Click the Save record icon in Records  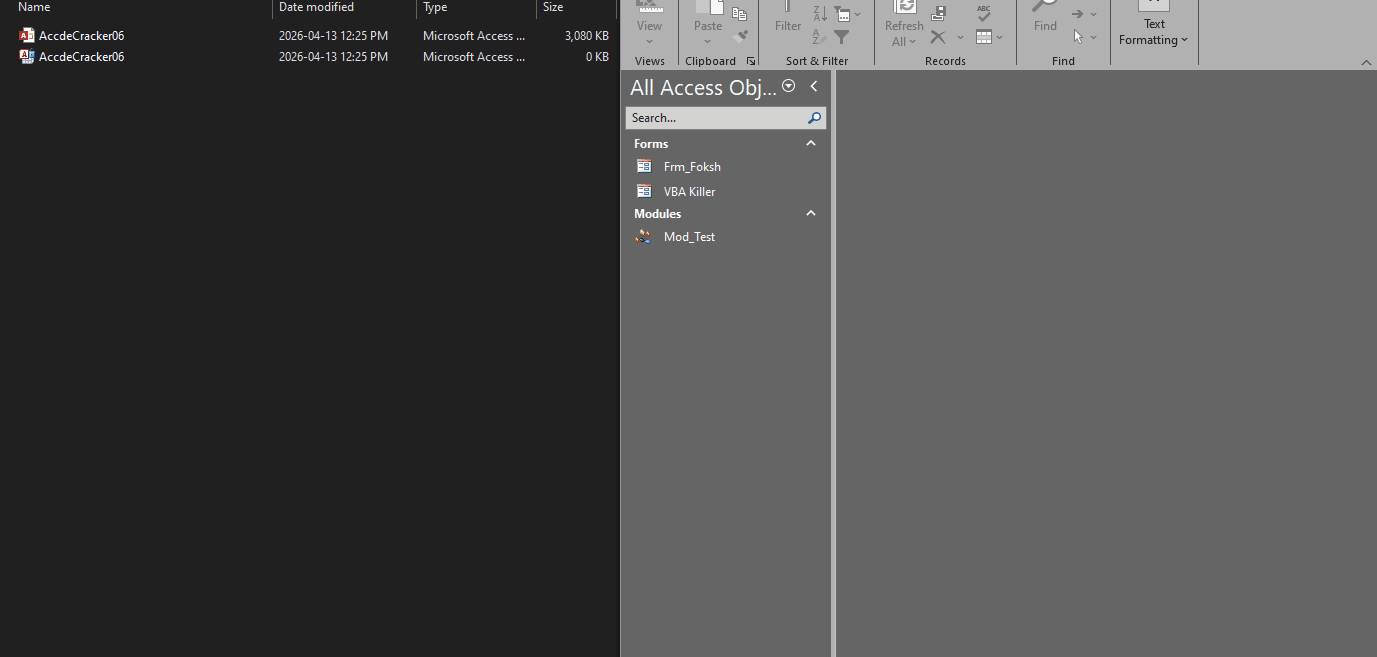938,14
